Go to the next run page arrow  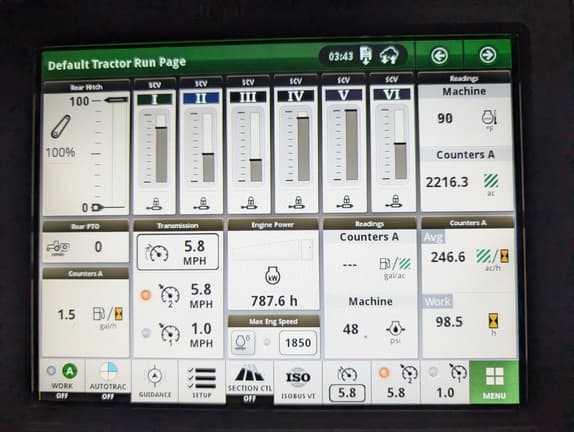tap(488, 55)
